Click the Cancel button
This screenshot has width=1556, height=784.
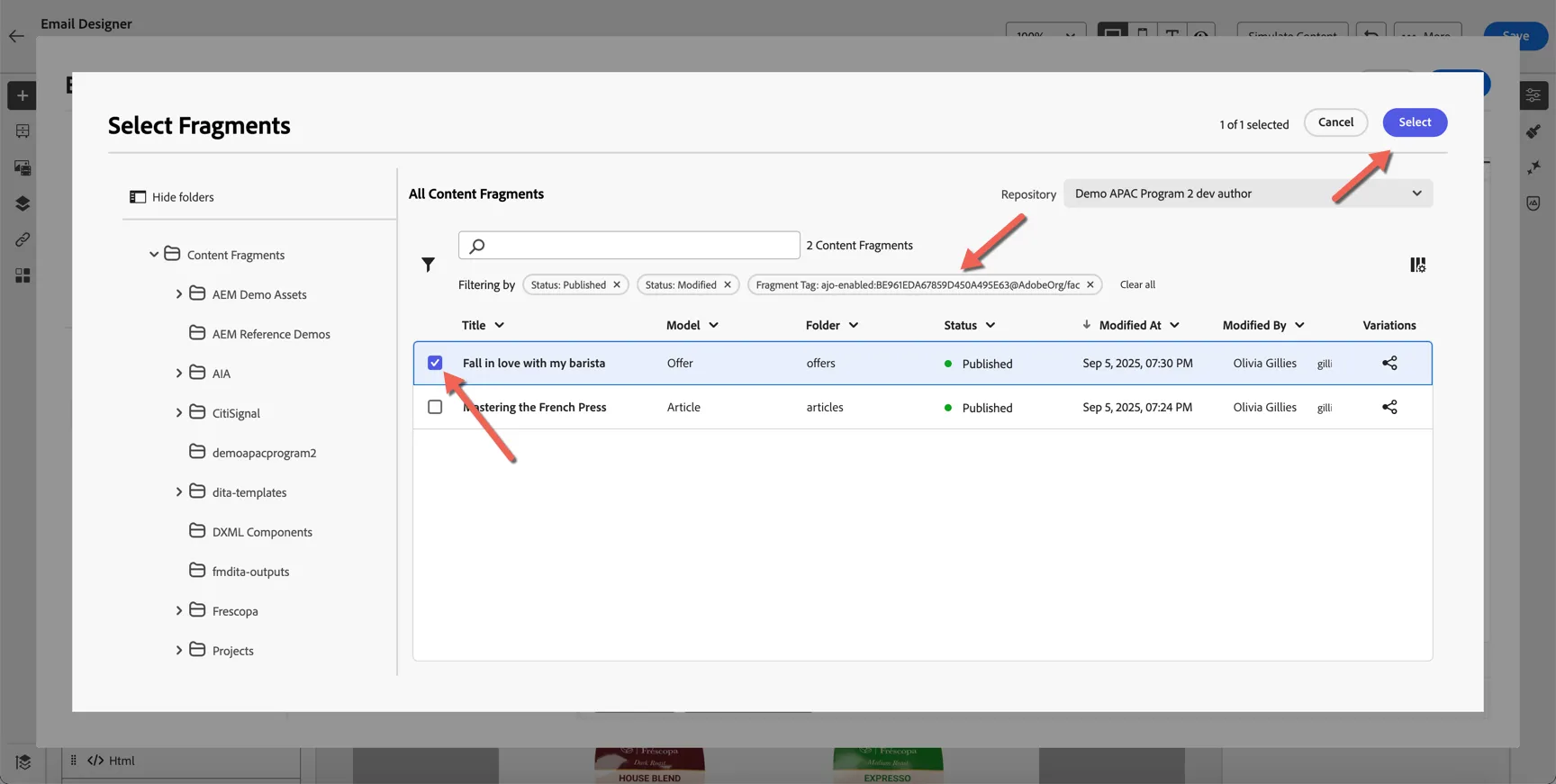click(x=1335, y=122)
